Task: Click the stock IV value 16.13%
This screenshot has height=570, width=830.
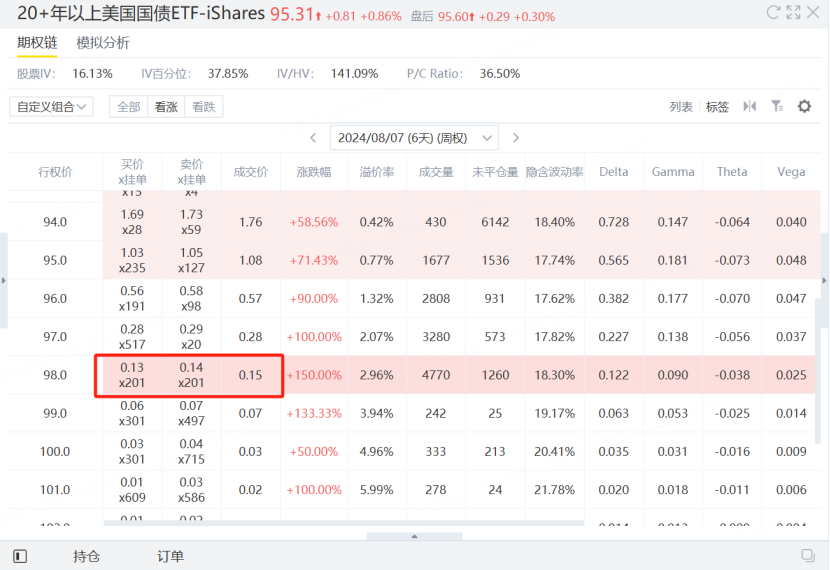Action: click(92, 74)
